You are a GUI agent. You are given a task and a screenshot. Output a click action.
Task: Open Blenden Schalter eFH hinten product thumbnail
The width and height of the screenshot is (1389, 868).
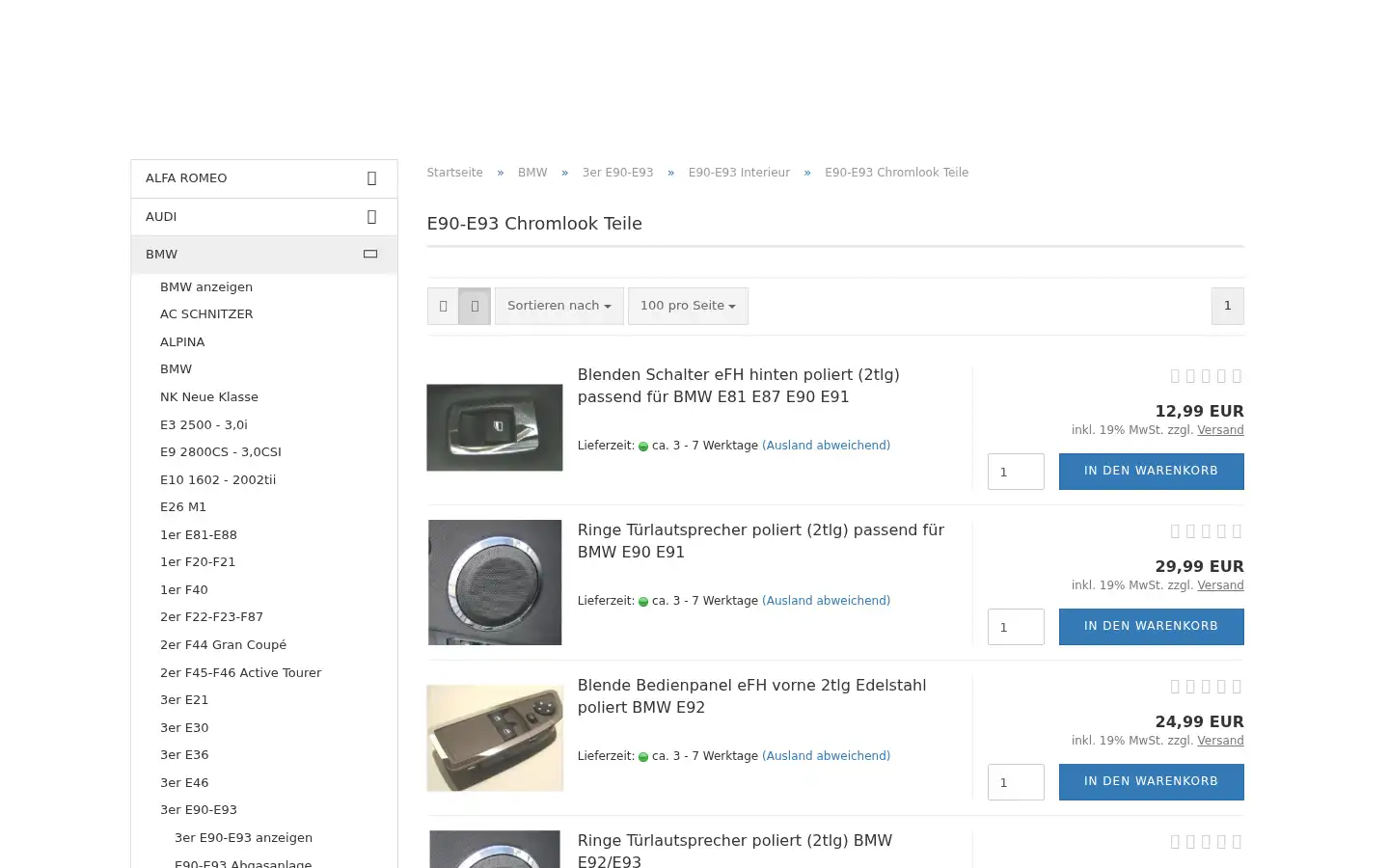point(495,427)
